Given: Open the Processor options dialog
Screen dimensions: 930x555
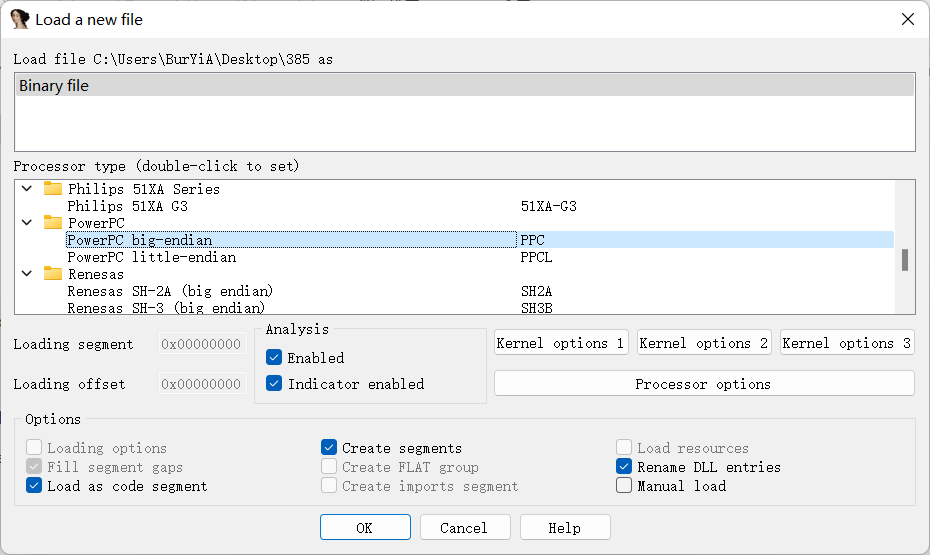Looking at the screenshot, I should point(703,384).
